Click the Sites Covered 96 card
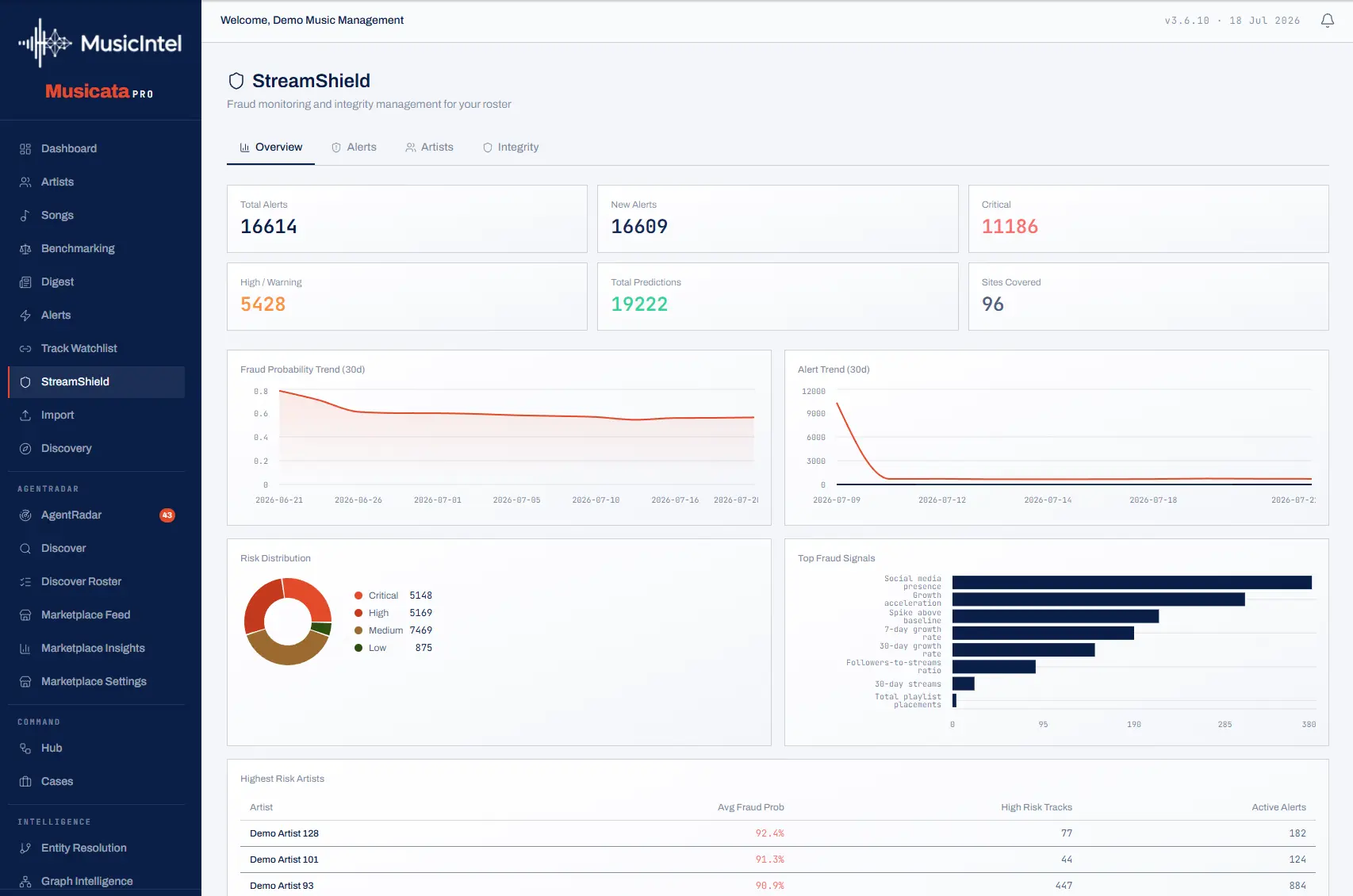 pos(1148,297)
